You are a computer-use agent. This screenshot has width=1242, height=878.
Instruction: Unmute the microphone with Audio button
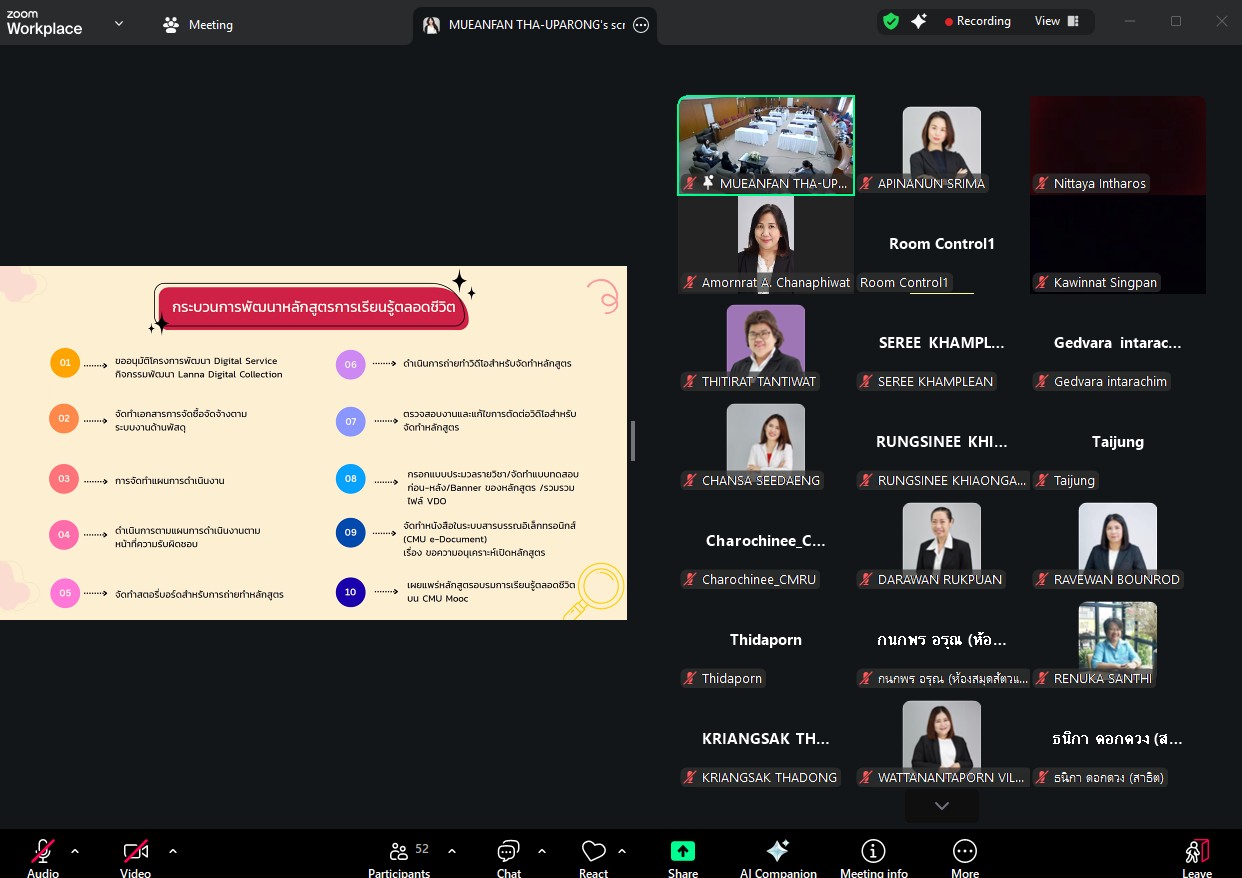tap(43, 858)
